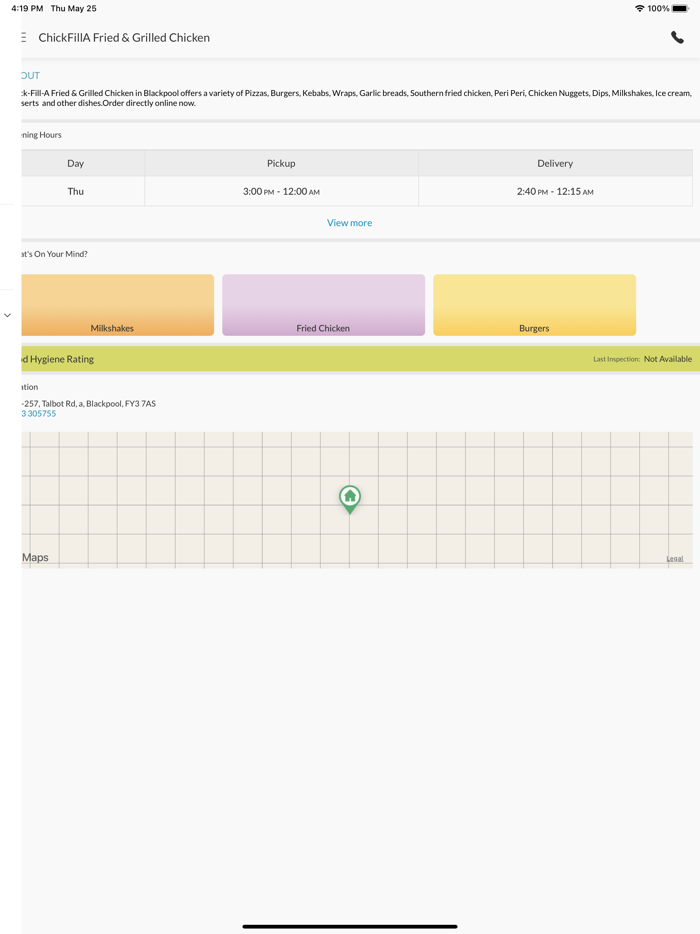
Task: Click the iPad home indicator bar
Action: pos(350,926)
